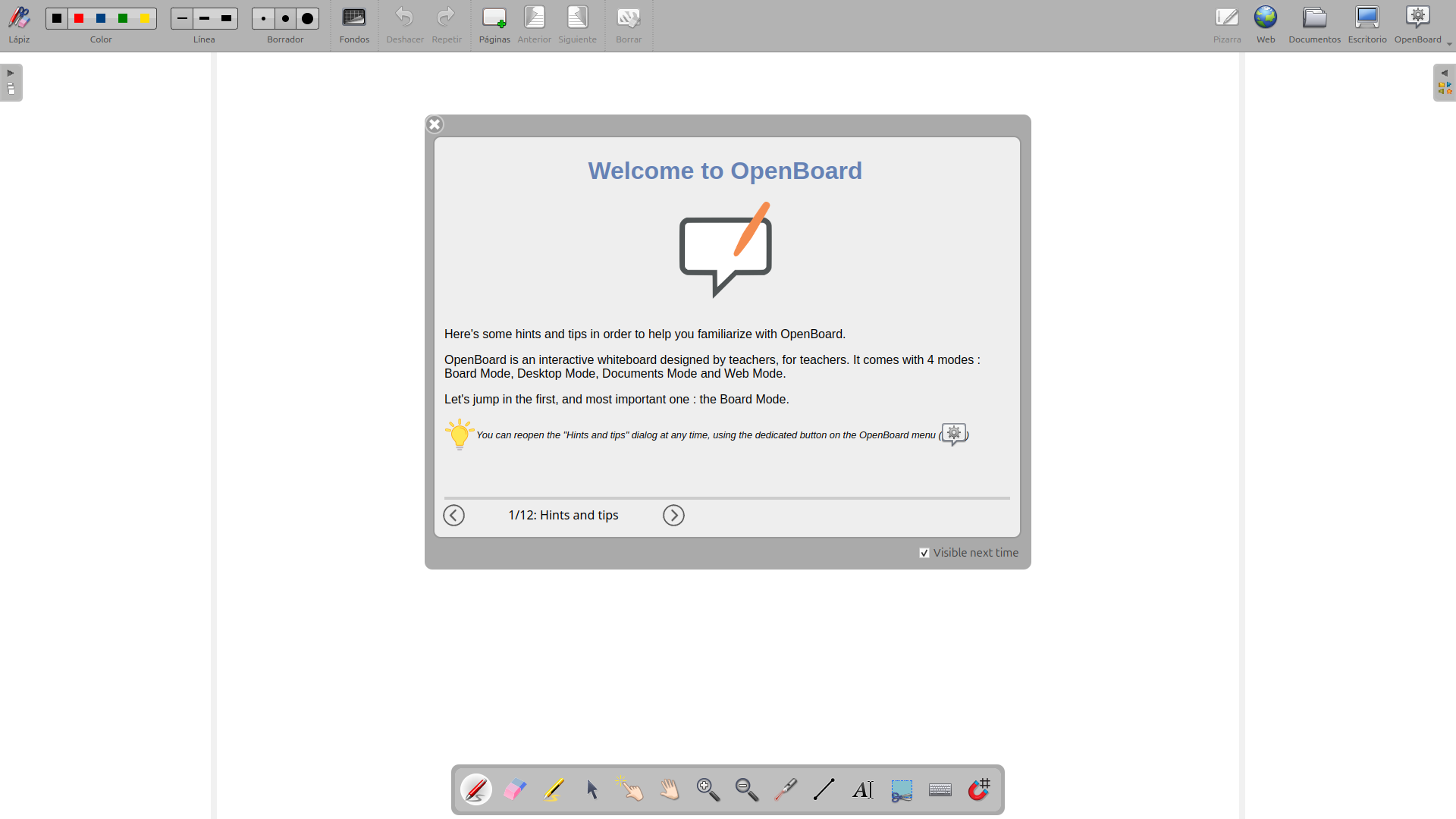Open the Fondos backgrounds picker
Viewport: 1456px width, 819px height.
(x=354, y=25)
